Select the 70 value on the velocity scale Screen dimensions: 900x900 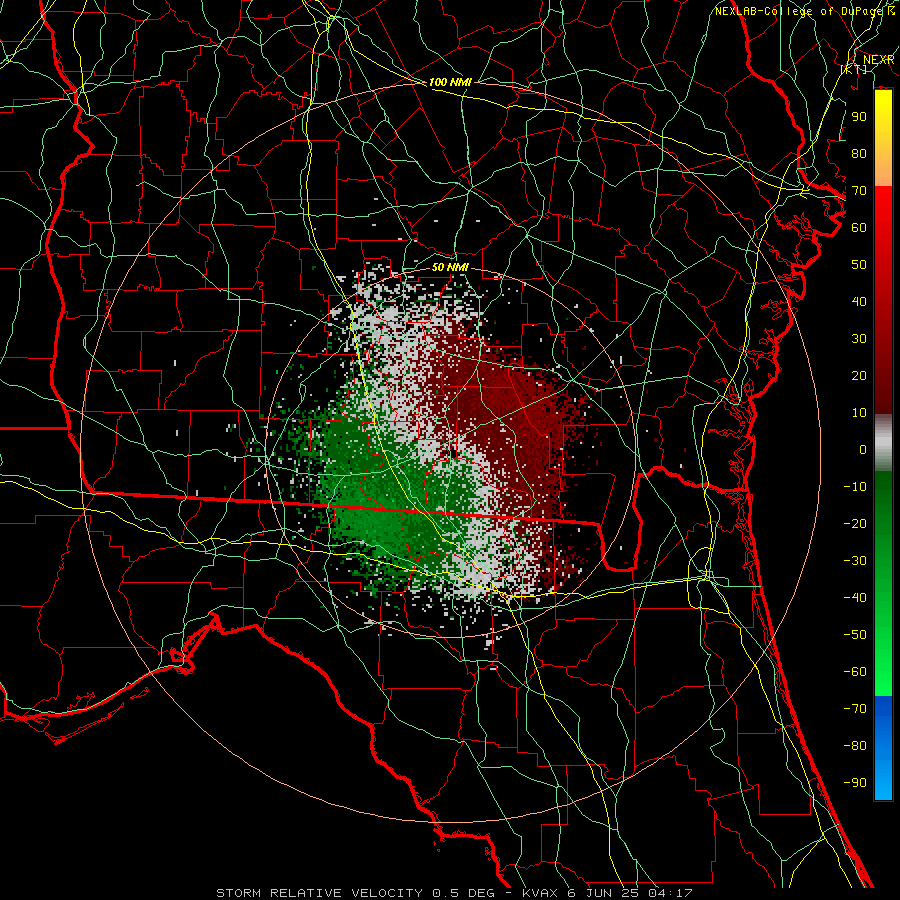tap(859, 191)
